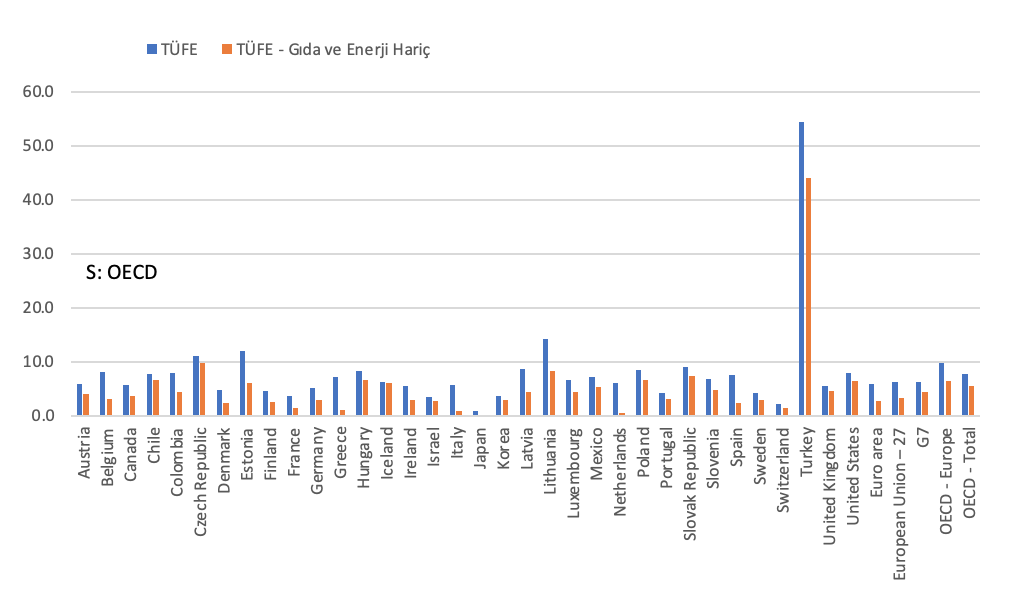Click the 60.0 y-axis value
This screenshot has height=596, width=1032.
[x=50, y=92]
